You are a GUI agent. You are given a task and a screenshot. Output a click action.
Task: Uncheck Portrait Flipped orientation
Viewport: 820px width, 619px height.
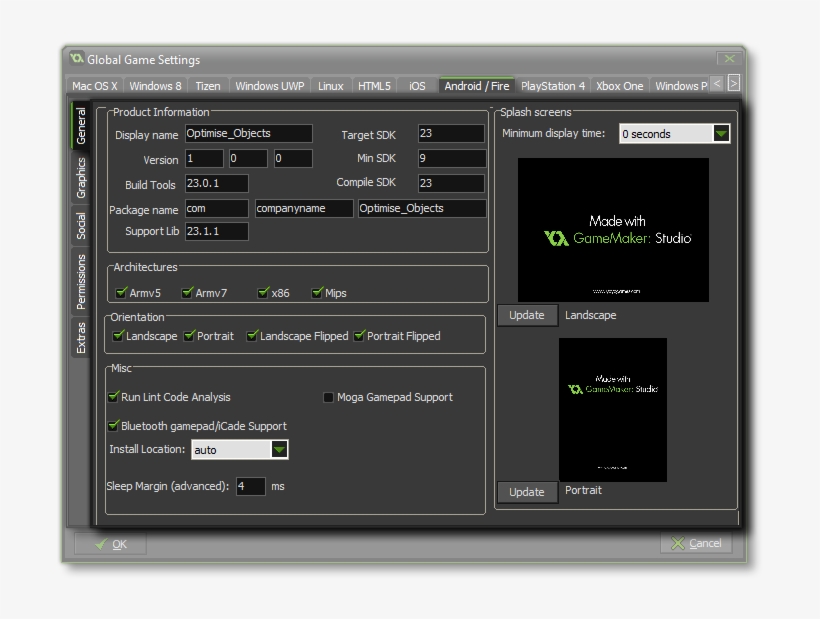pos(359,336)
